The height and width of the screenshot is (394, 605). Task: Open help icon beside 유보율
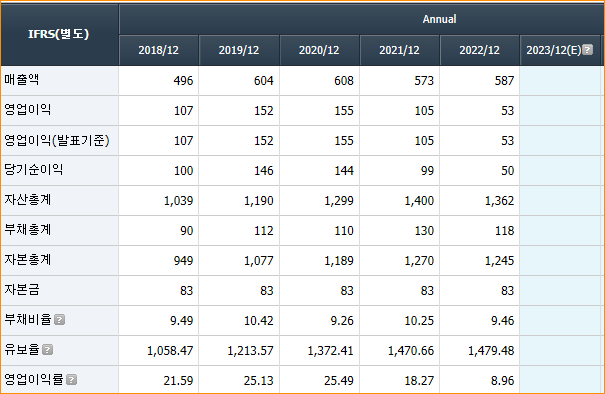tap(47, 350)
